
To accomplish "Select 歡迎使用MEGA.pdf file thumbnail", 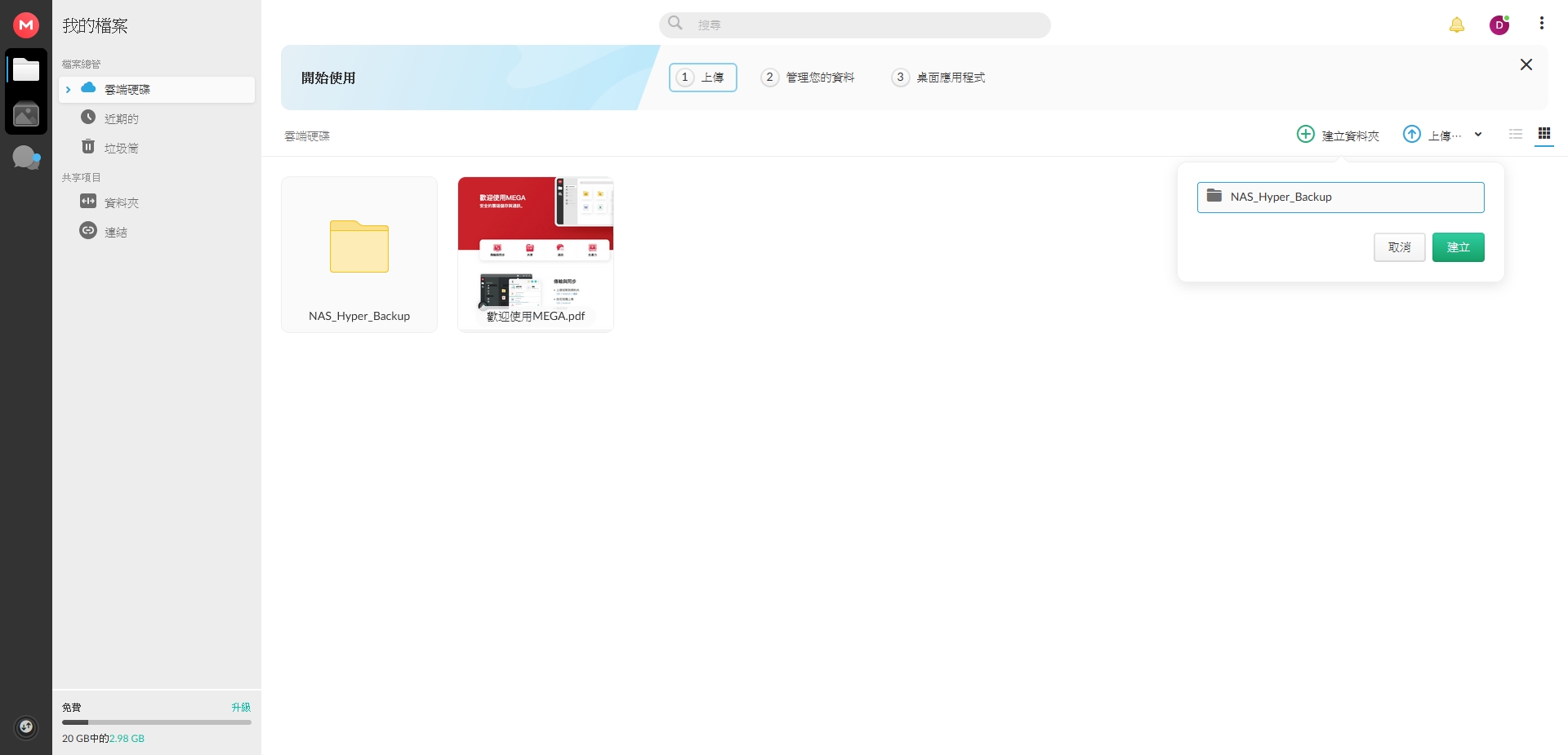I will coord(536,255).
